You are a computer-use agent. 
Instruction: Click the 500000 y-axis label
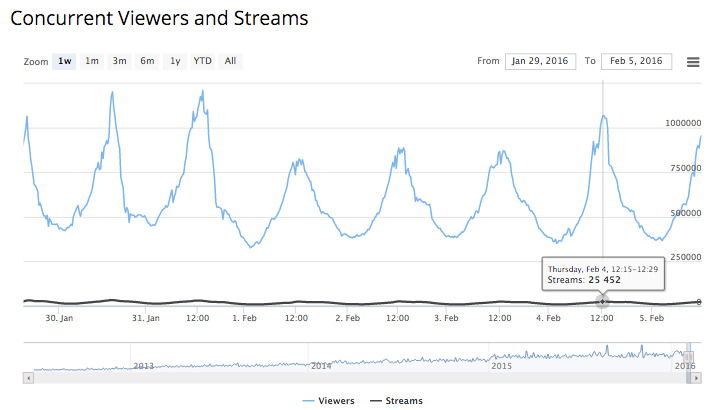[x=686, y=213]
